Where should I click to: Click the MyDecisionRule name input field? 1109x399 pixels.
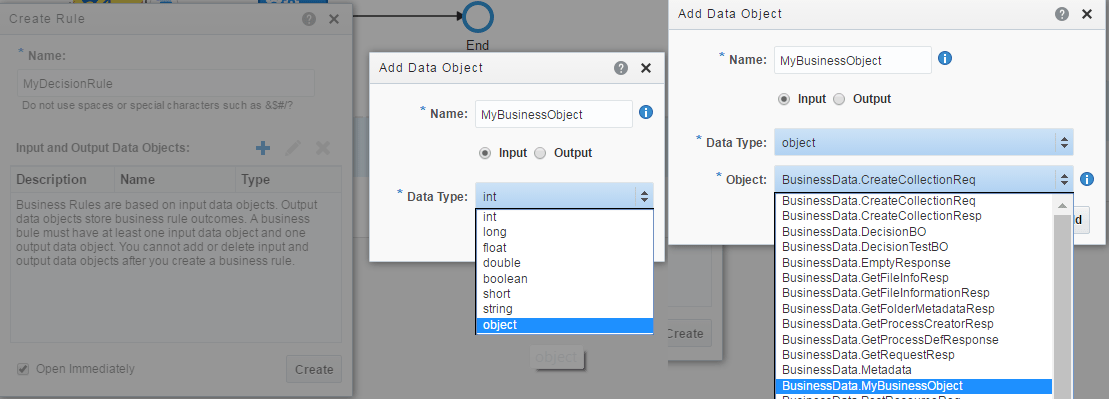(x=166, y=83)
